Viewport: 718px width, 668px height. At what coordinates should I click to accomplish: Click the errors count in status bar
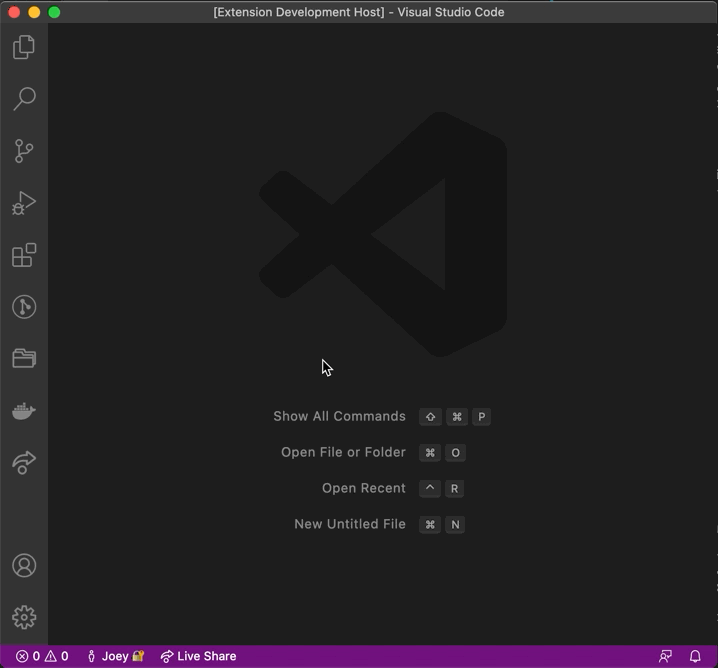click(28, 656)
